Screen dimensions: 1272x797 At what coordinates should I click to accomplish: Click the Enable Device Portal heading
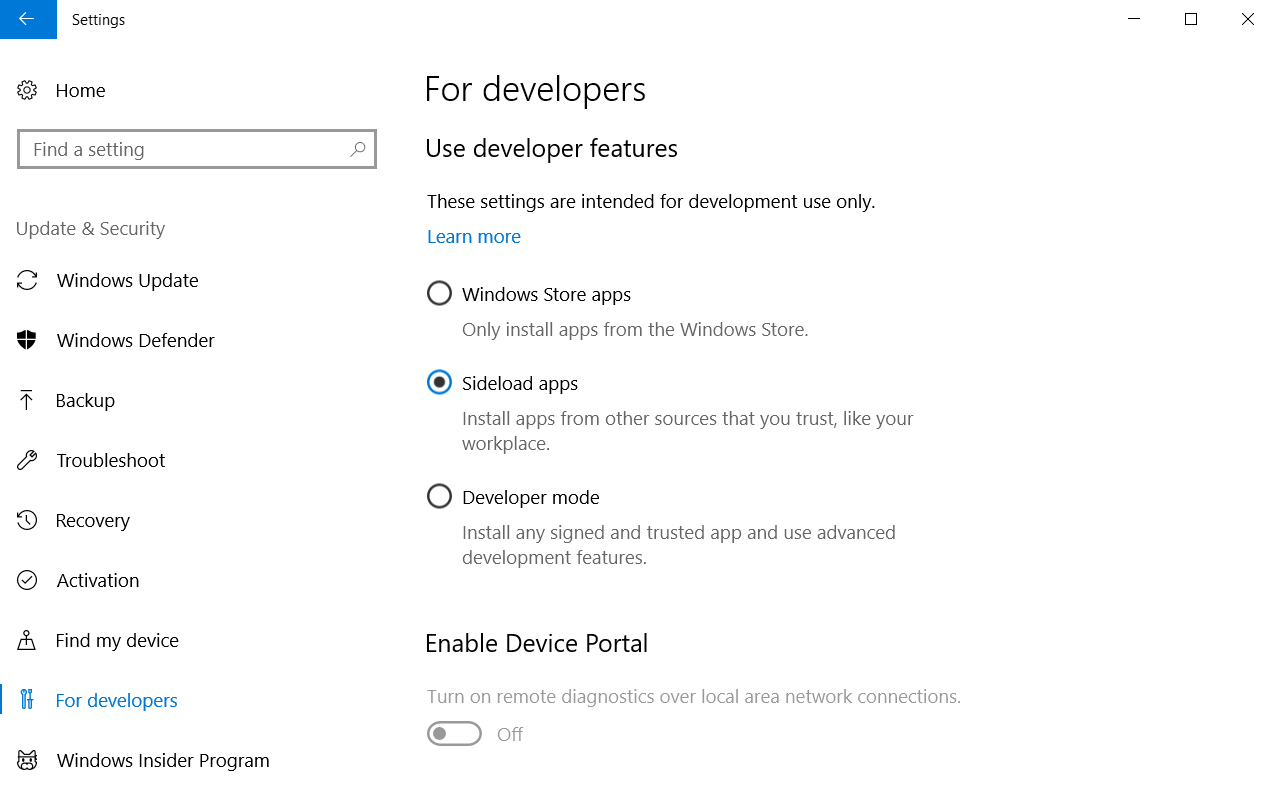(x=536, y=643)
